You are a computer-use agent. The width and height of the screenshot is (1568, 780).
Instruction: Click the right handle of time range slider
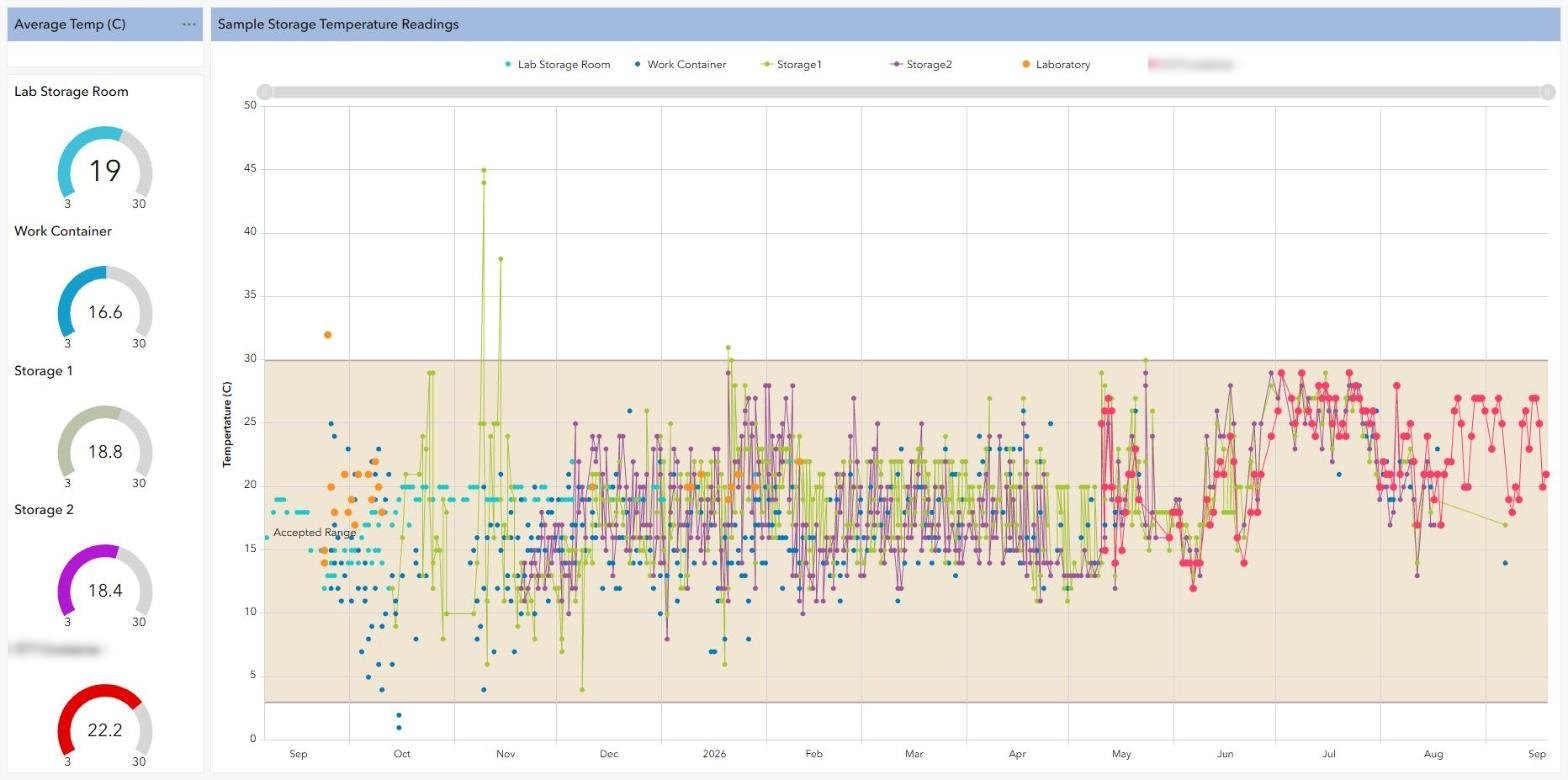tap(1547, 92)
